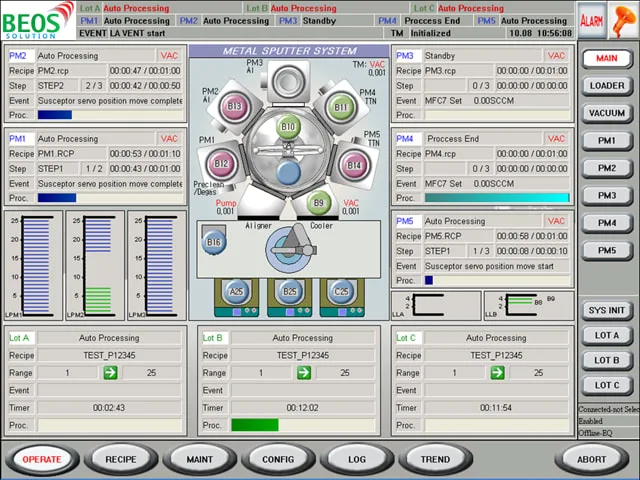
Task: Click the ABORT button
Action: pos(591,459)
